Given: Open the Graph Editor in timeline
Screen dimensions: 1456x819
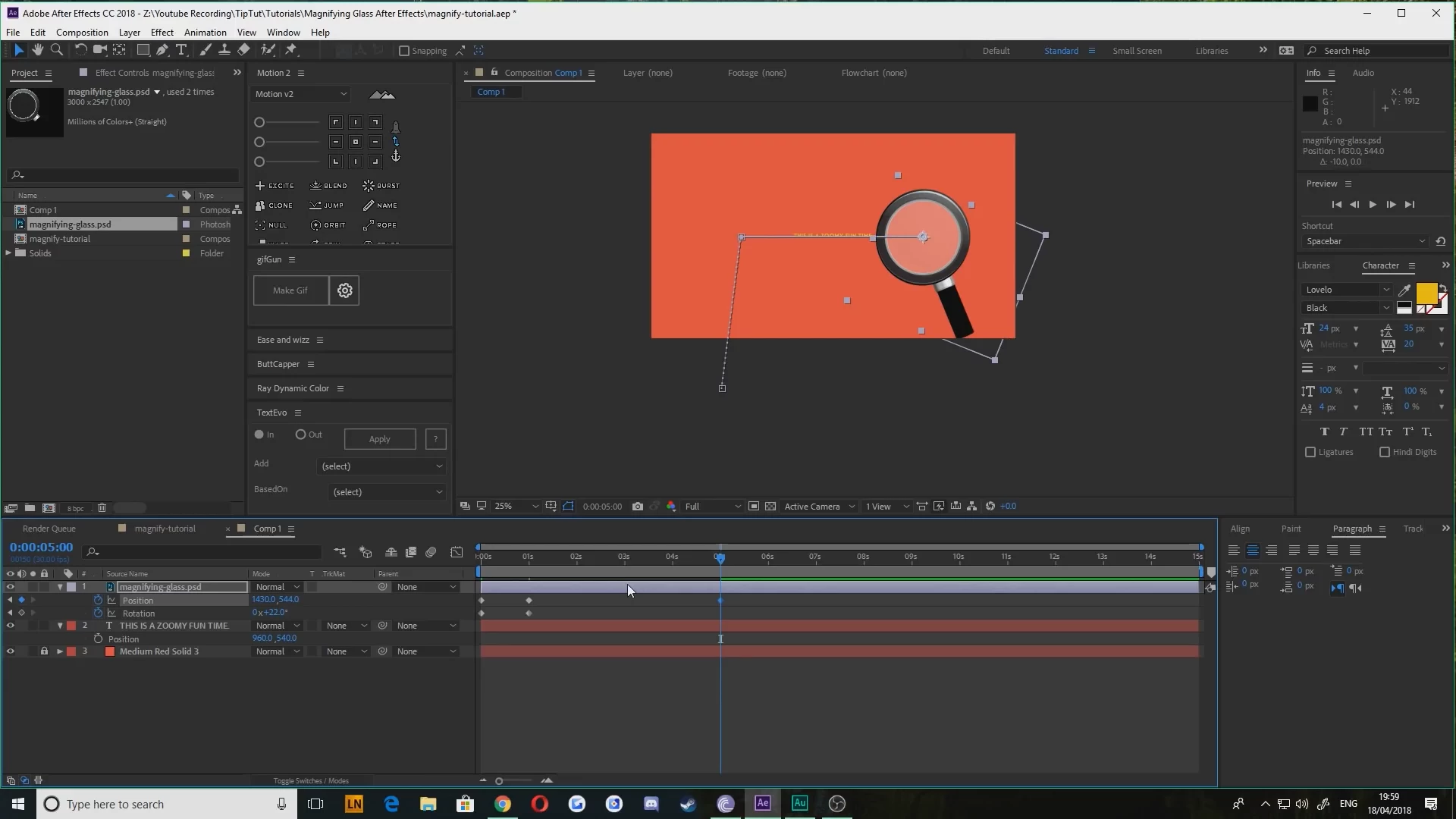Looking at the screenshot, I should coord(457,552).
